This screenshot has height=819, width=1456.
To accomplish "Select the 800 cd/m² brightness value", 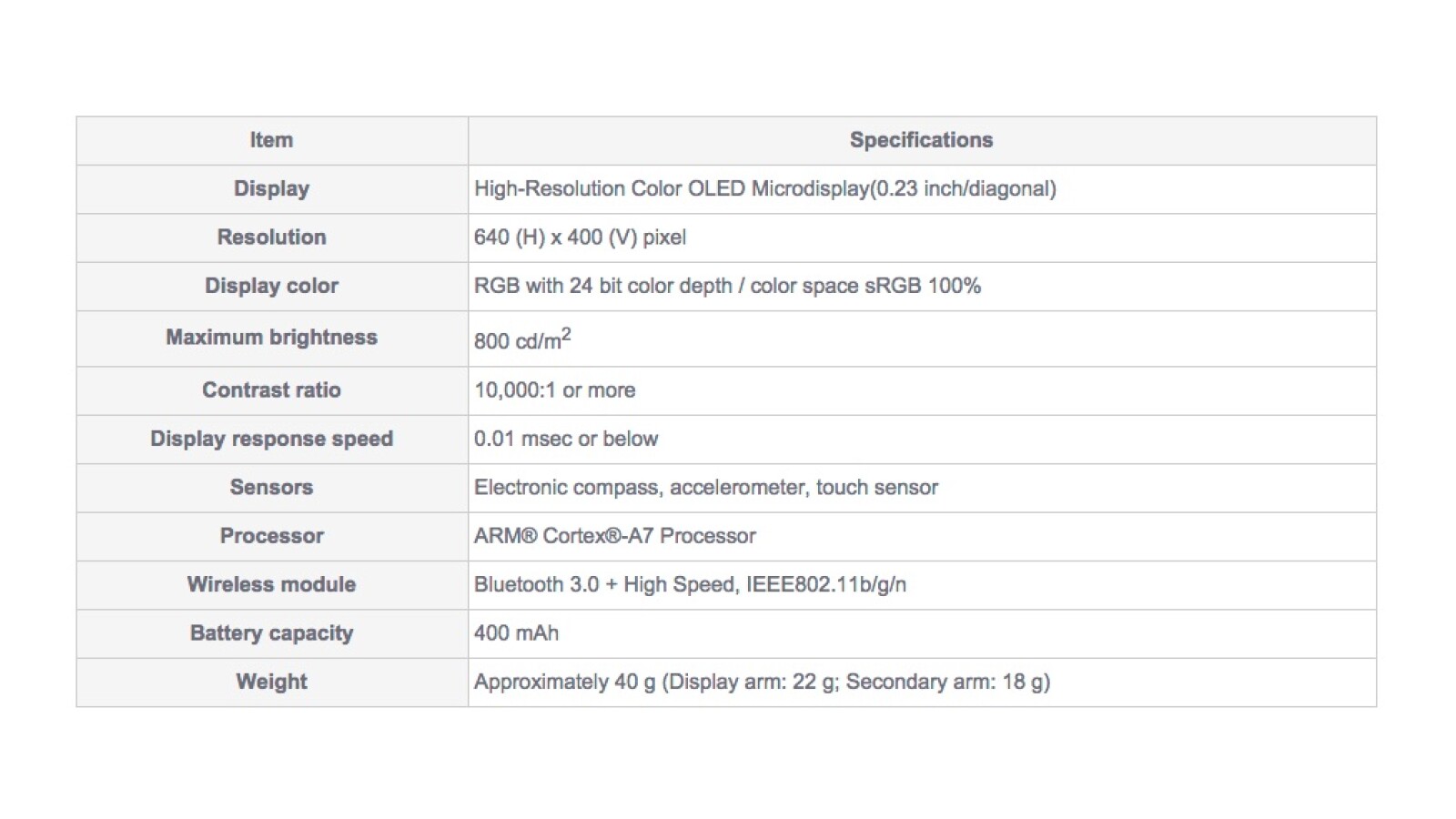I will (522, 340).
